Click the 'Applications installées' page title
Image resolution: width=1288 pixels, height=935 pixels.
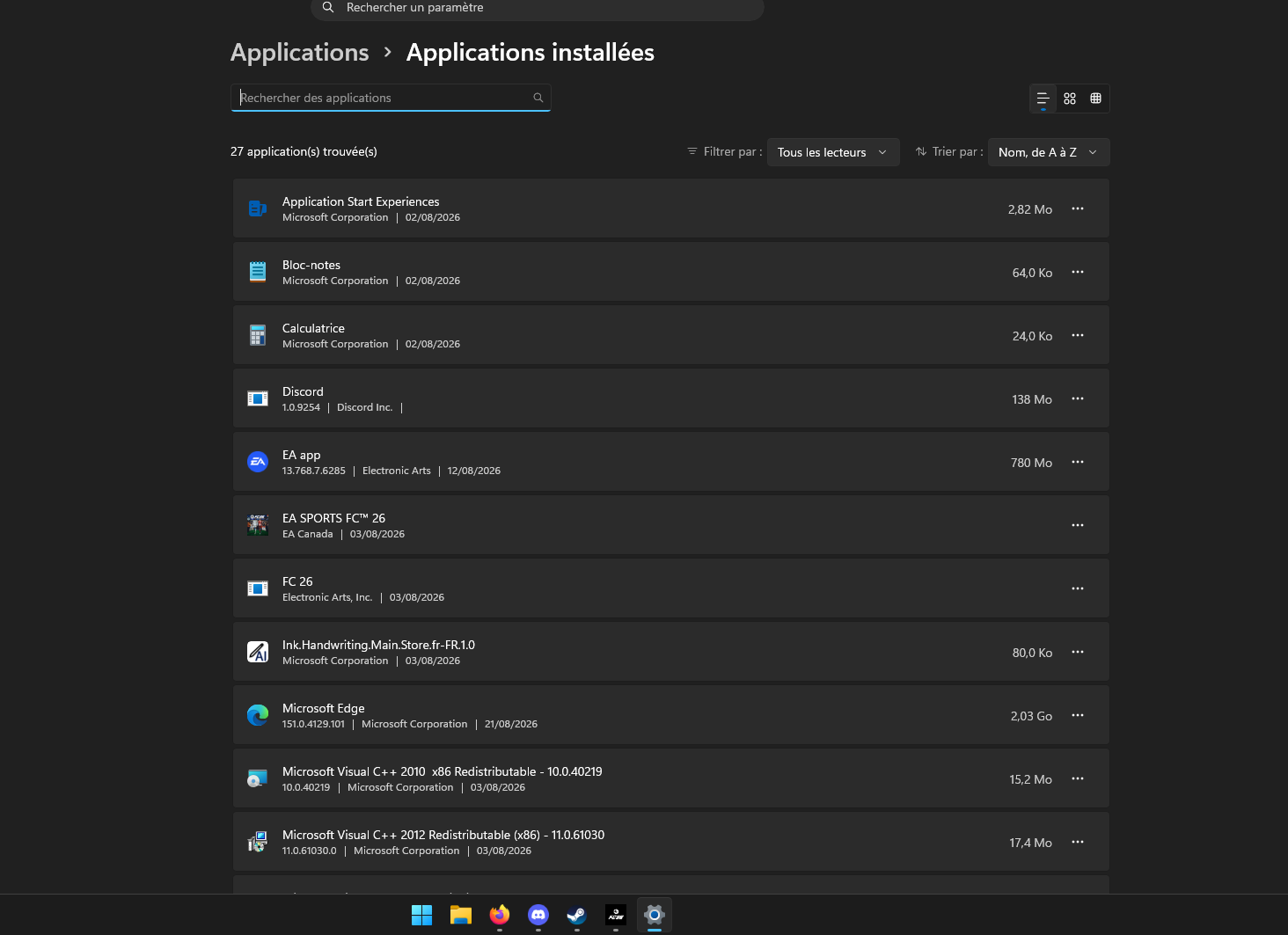(531, 53)
